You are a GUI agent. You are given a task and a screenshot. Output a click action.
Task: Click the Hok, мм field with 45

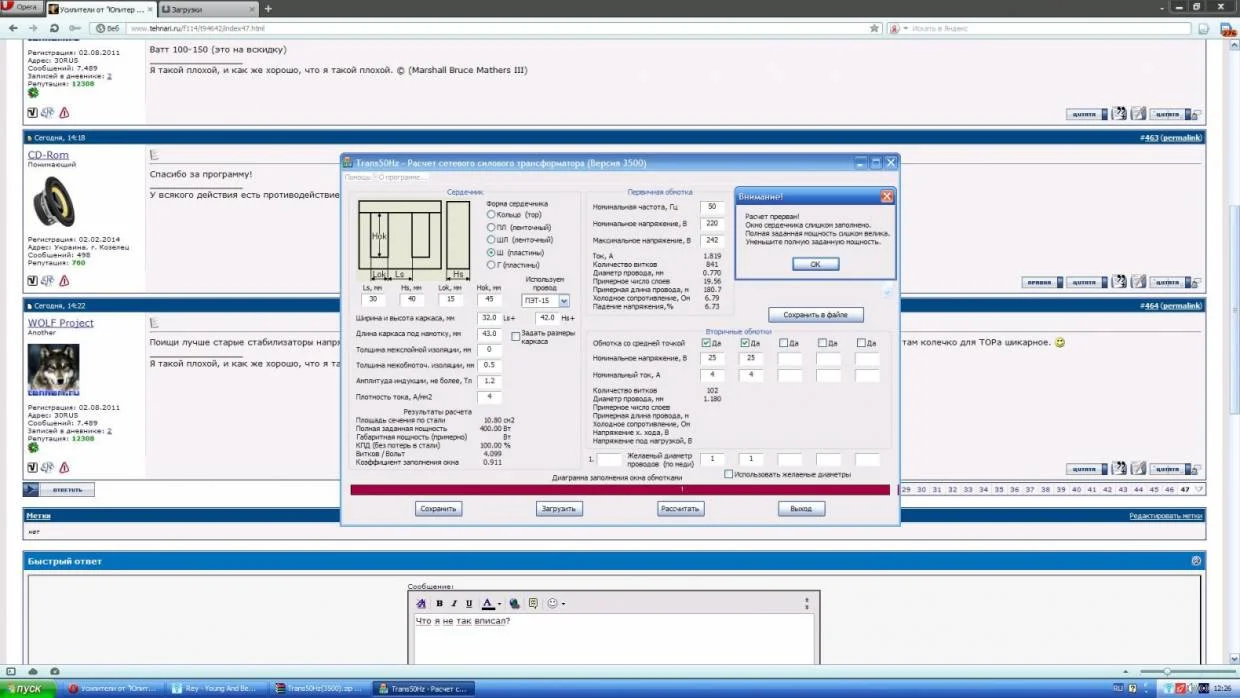489,300
